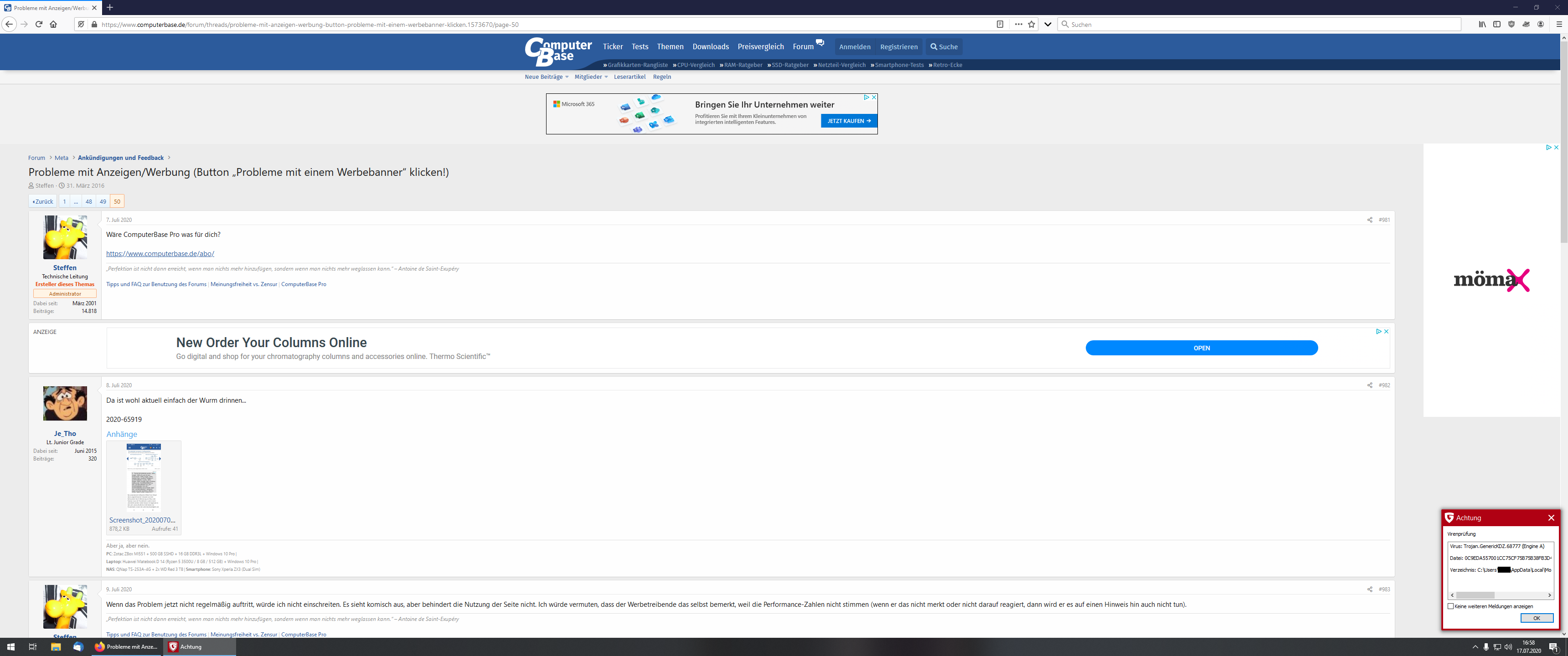
Task: Show the Firefox sidebar via toolbar icon
Action: (1497, 24)
